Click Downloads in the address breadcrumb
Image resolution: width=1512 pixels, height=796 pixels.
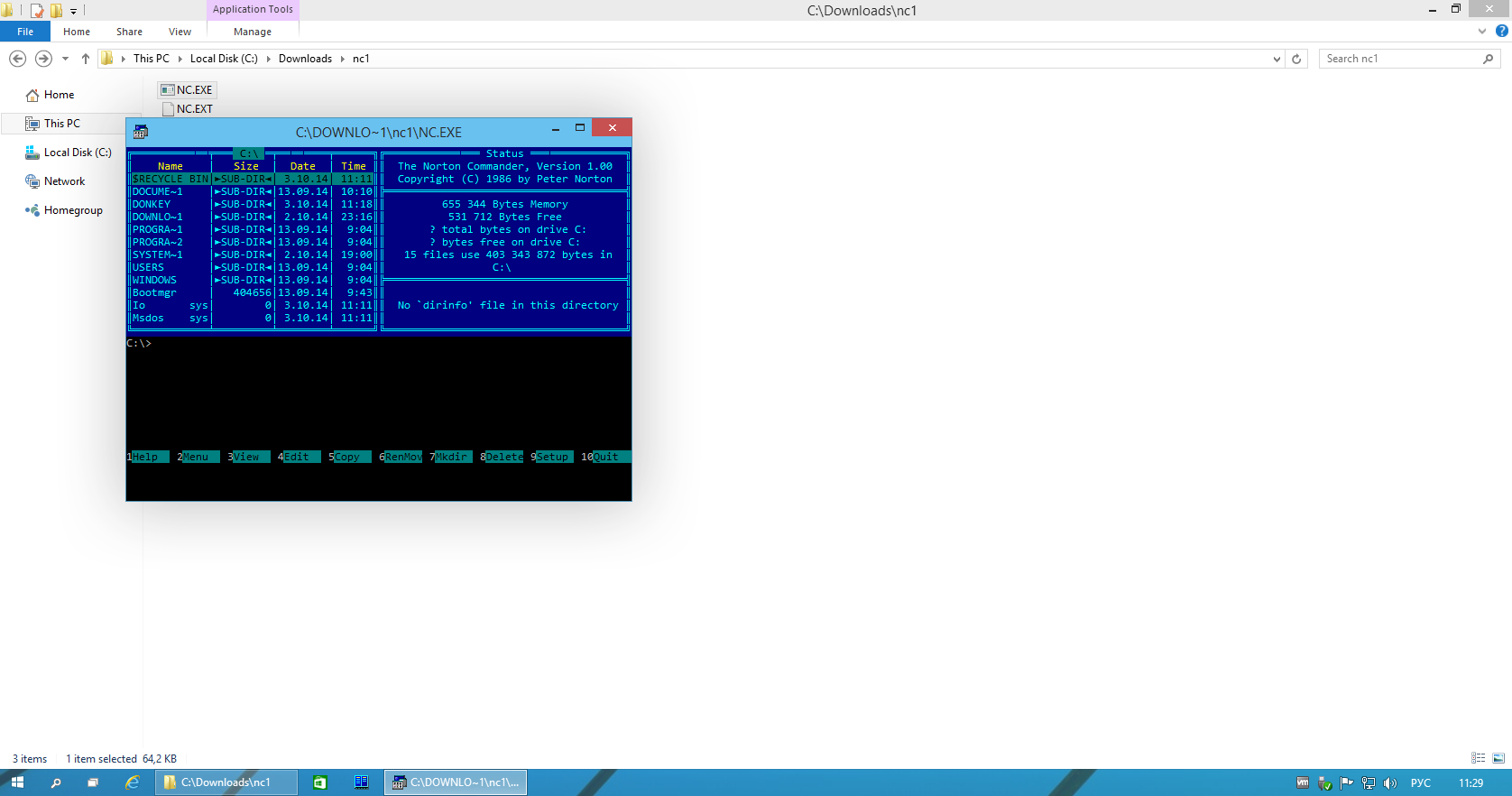pos(305,59)
